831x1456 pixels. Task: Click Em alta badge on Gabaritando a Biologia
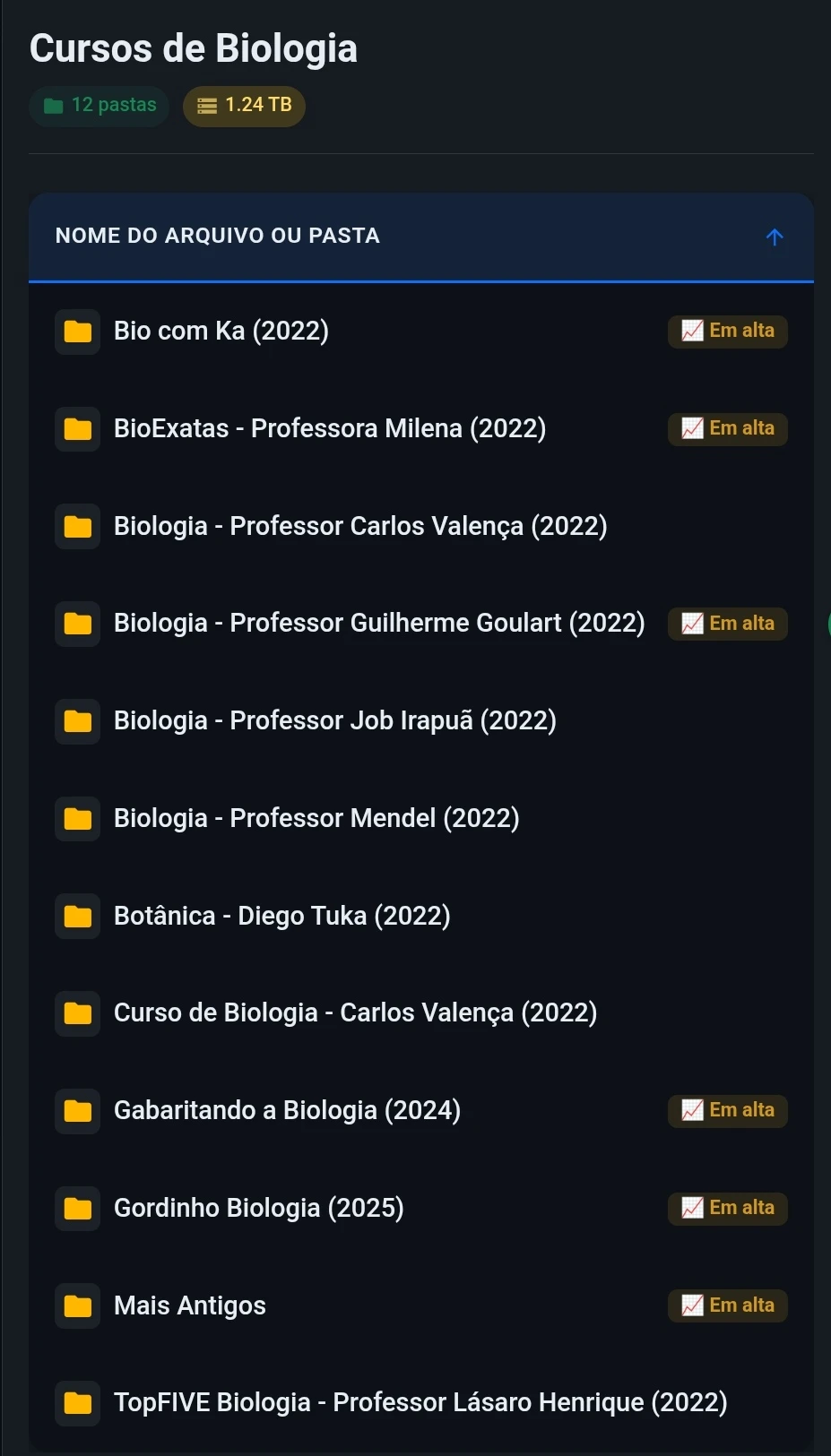pos(728,1110)
